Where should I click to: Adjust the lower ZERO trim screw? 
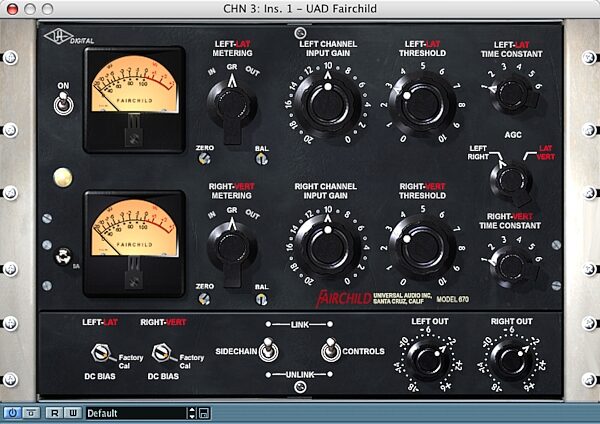(x=204, y=299)
